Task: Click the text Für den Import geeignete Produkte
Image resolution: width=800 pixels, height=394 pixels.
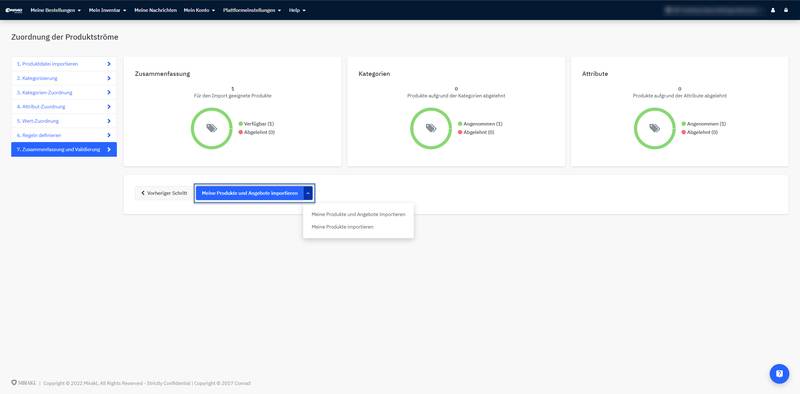Action: (233, 95)
